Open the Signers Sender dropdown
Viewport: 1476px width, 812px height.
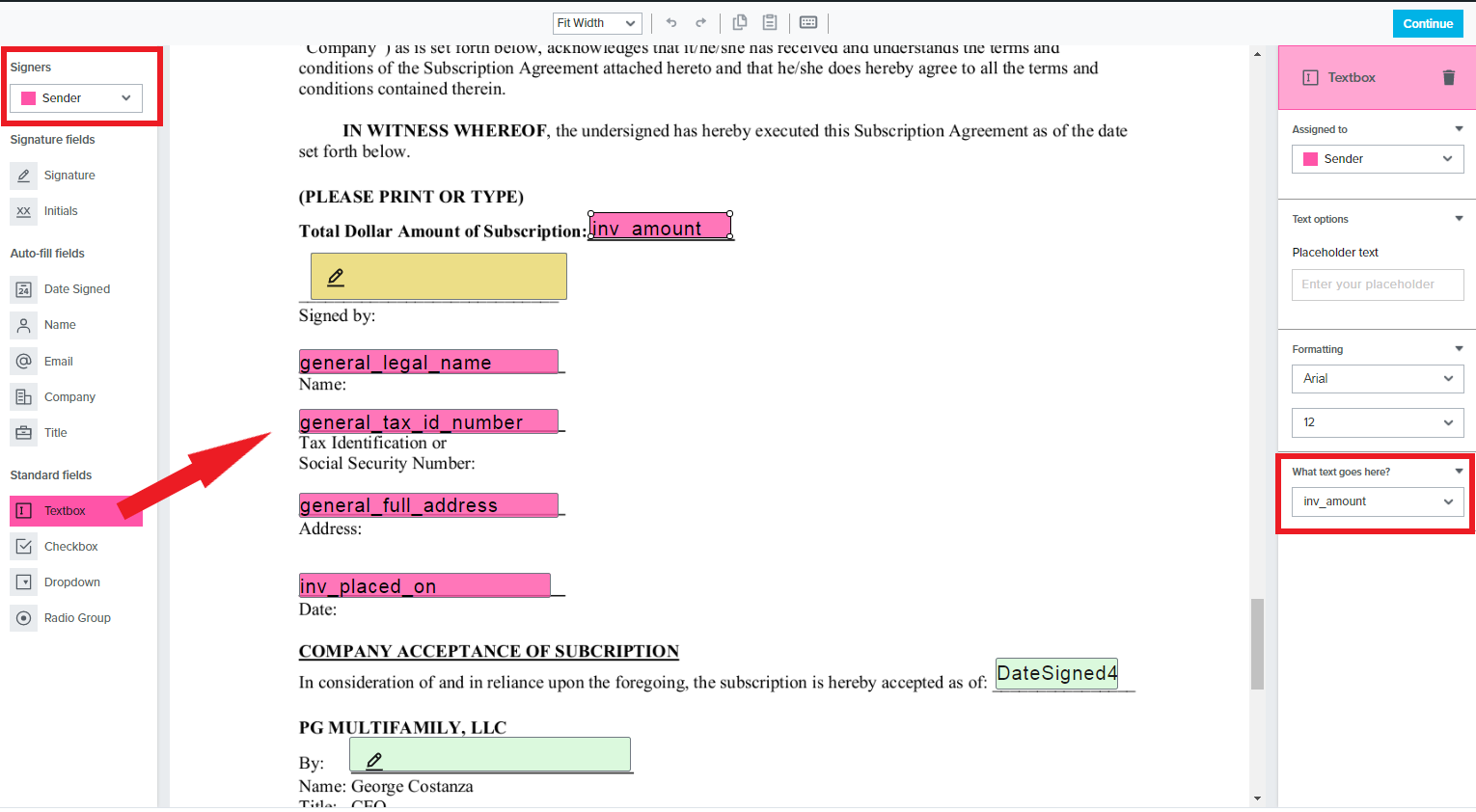[x=76, y=98]
